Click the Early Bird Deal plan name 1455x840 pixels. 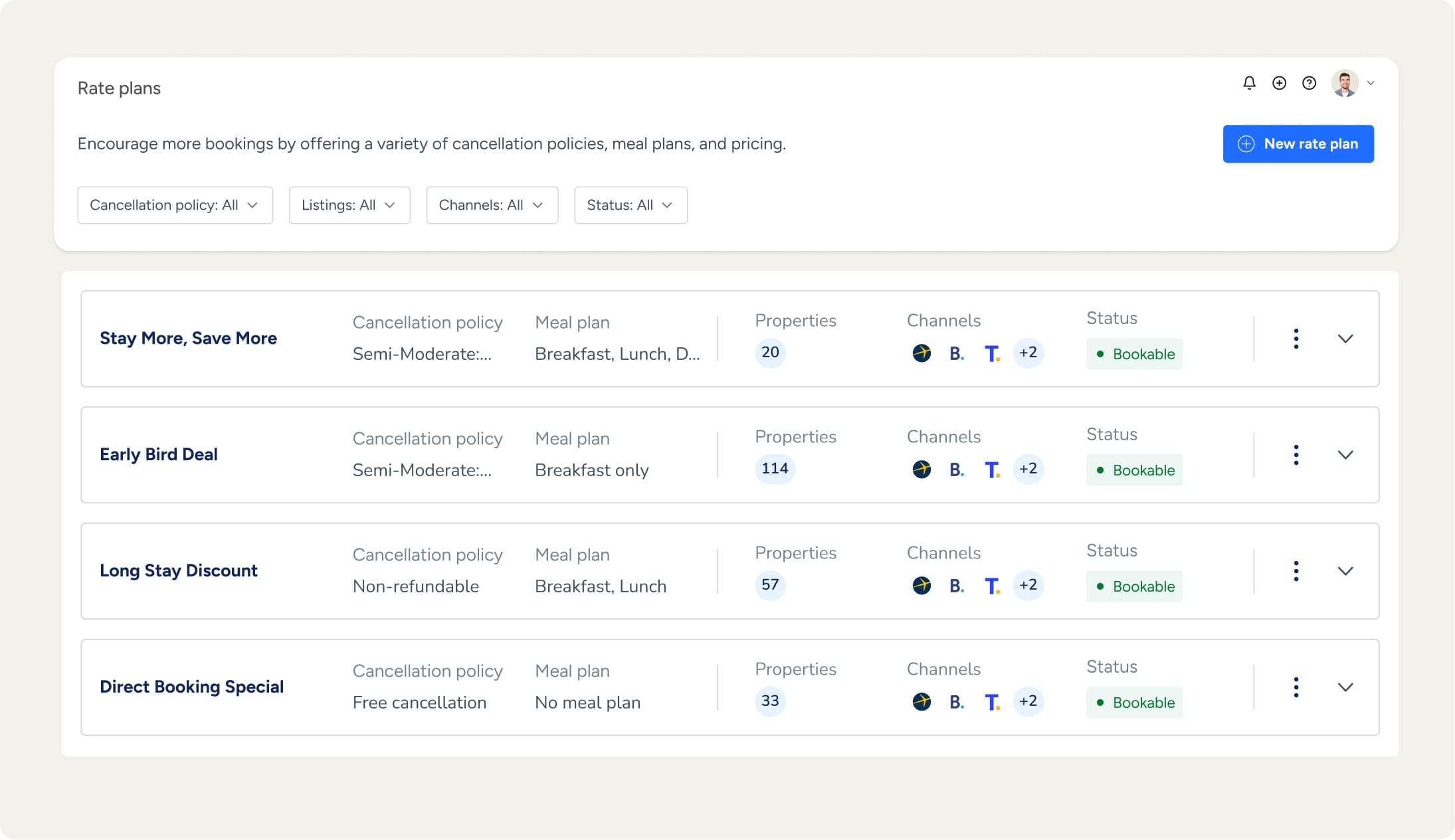coord(159,455)
